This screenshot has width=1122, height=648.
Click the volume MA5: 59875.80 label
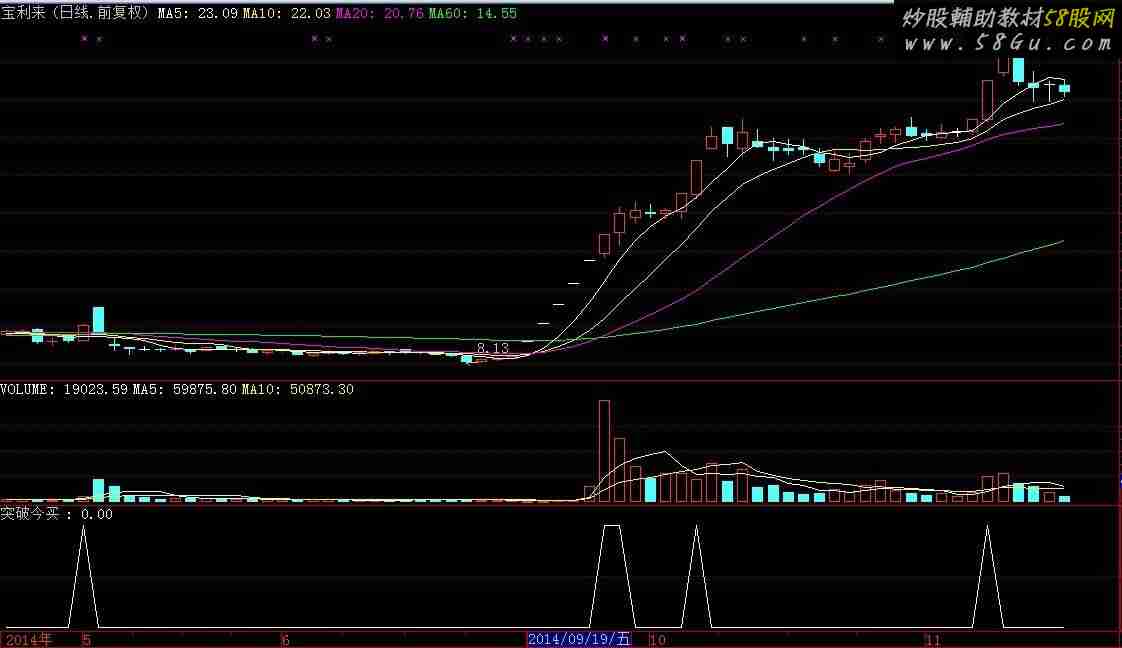185,389
